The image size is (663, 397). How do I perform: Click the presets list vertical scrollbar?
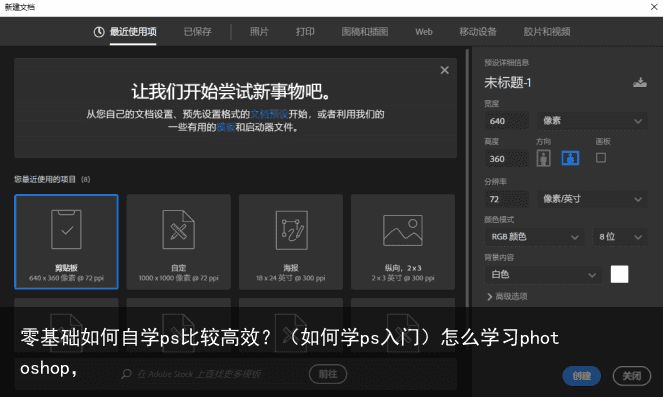467,178
